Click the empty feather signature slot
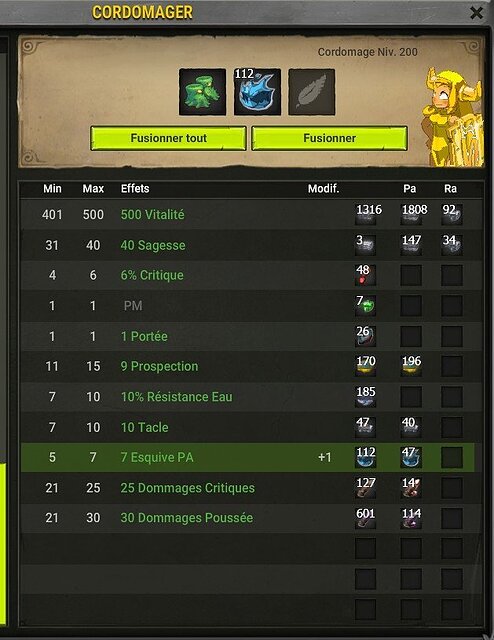The width and height of the screenshot is (494, 640). pos(312,92)
